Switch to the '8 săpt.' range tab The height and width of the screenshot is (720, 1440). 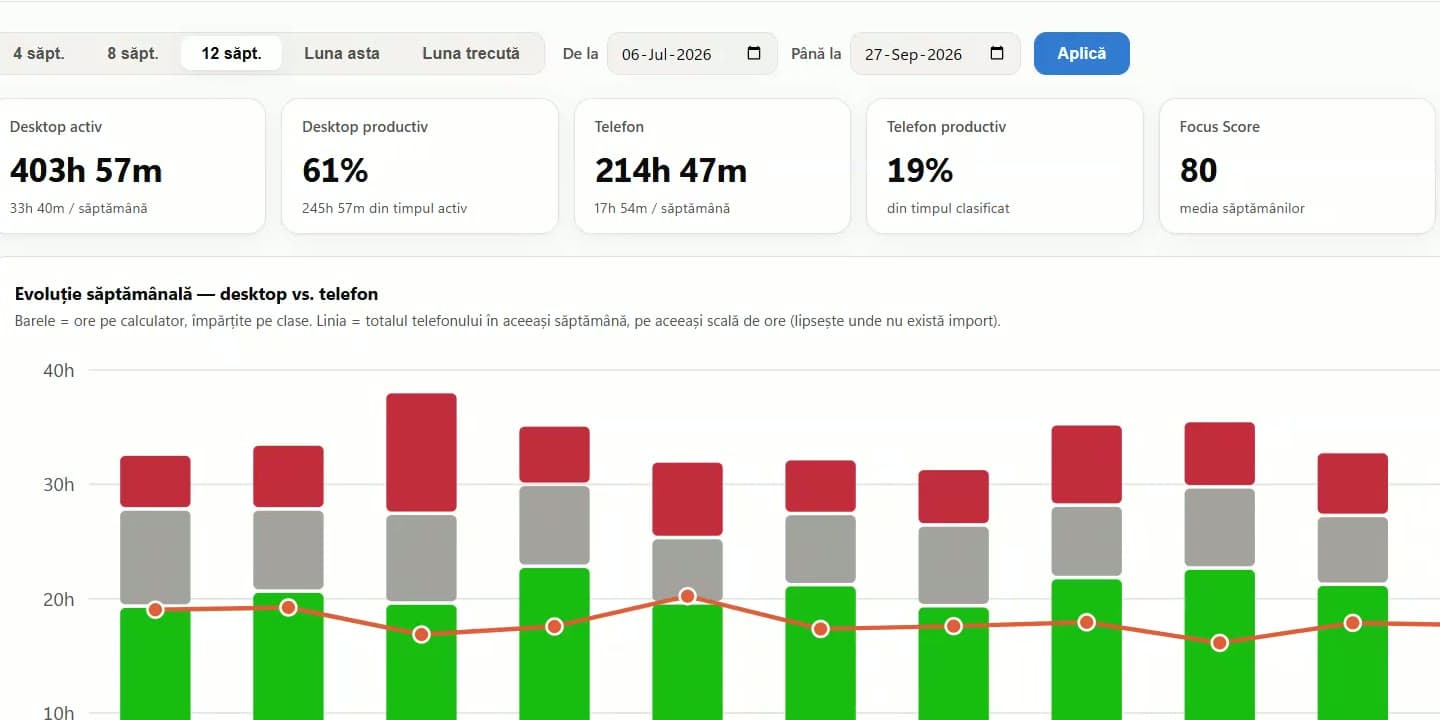[x=133, y=54]
